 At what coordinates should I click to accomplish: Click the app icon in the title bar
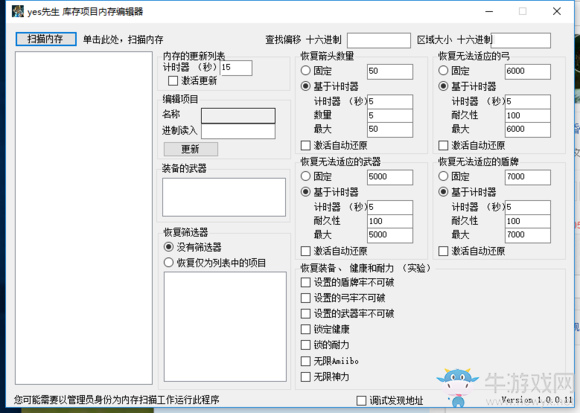click(x=17, y=11)
